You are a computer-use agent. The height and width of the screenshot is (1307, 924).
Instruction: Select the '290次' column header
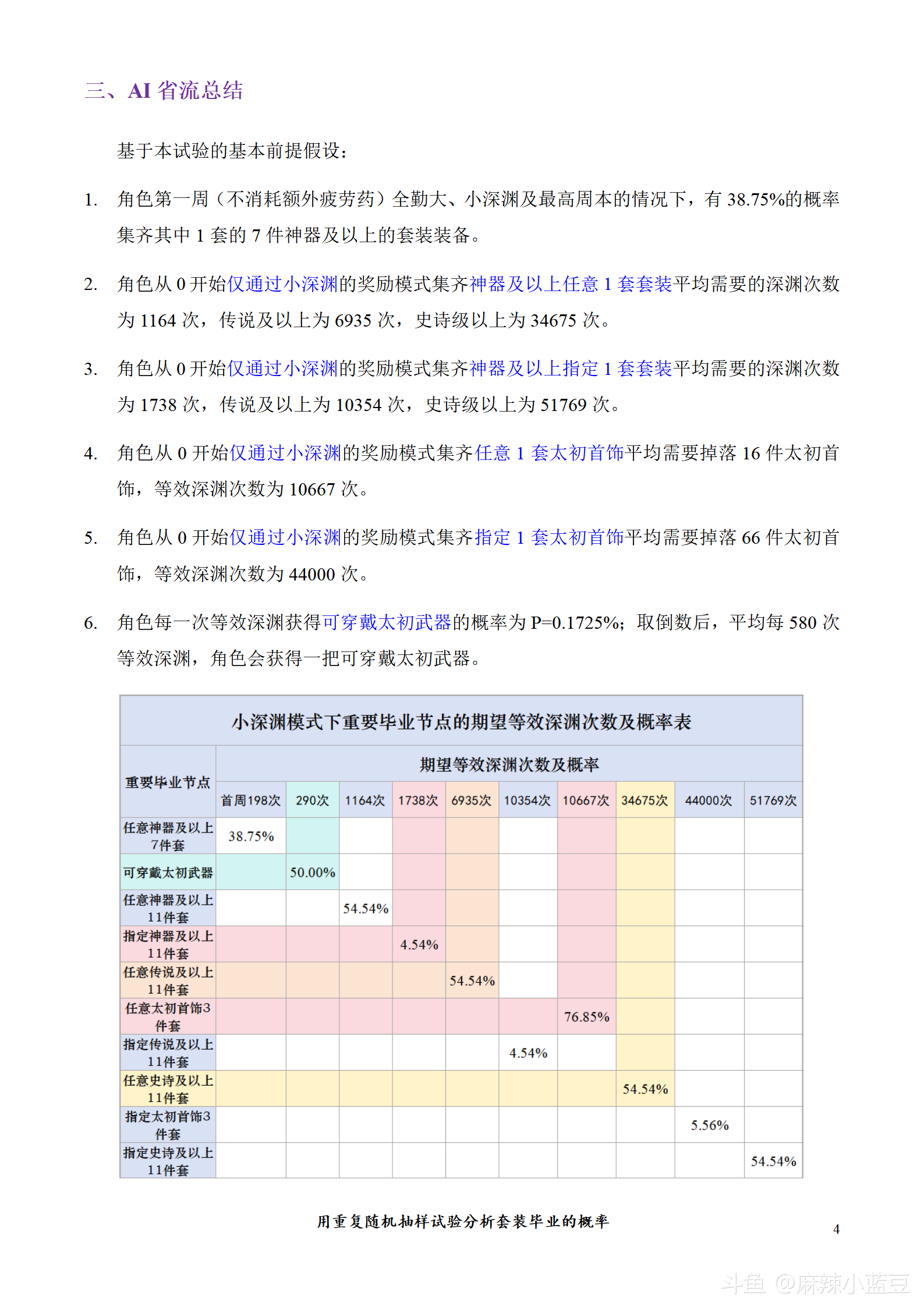pos(312,801)
